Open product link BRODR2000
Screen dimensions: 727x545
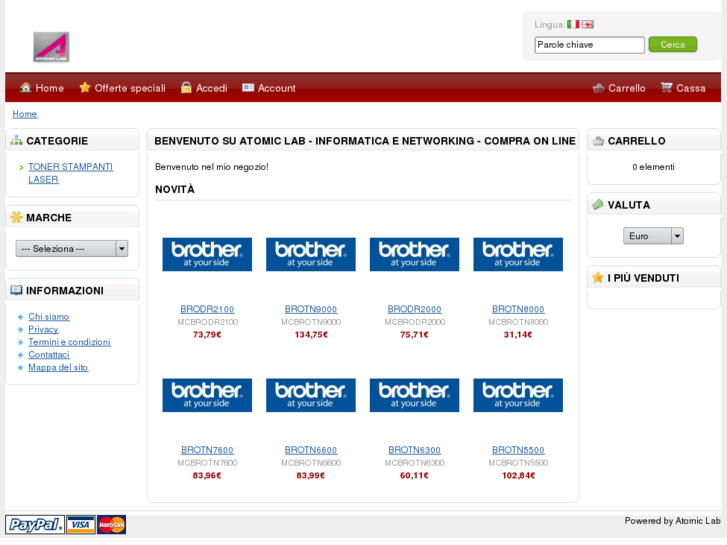415,309
